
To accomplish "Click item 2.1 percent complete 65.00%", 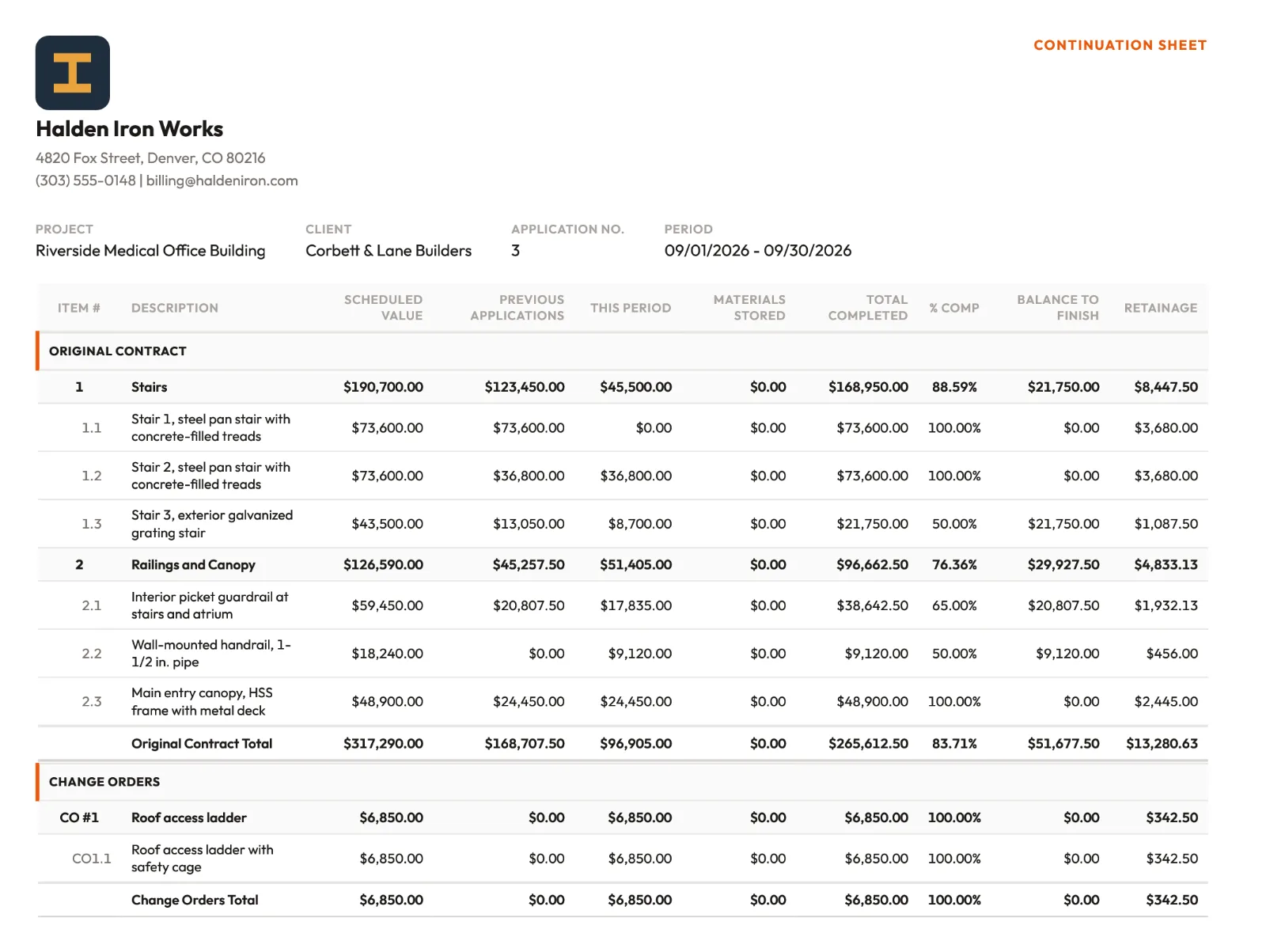I will [x=954, y=605].
